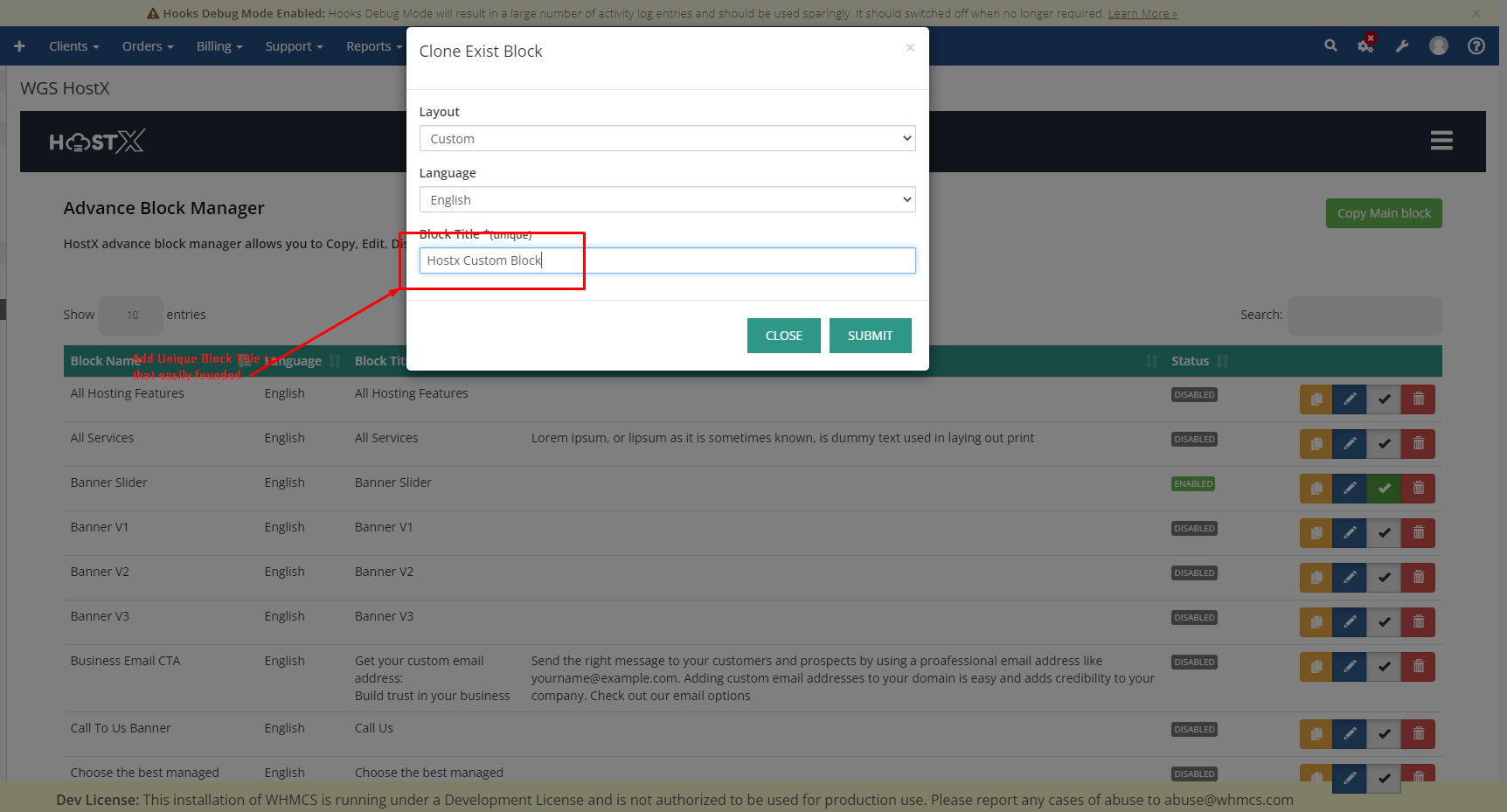
Task: Copy the Banner V1 block
Action: 1316,533
